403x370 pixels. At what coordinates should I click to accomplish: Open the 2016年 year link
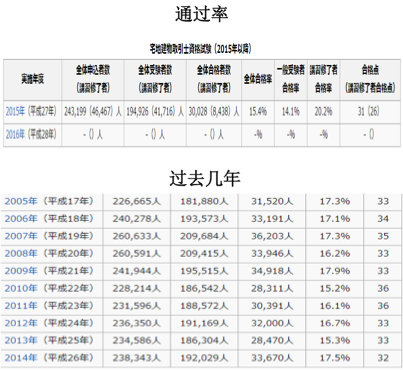[x=15, y=134]
